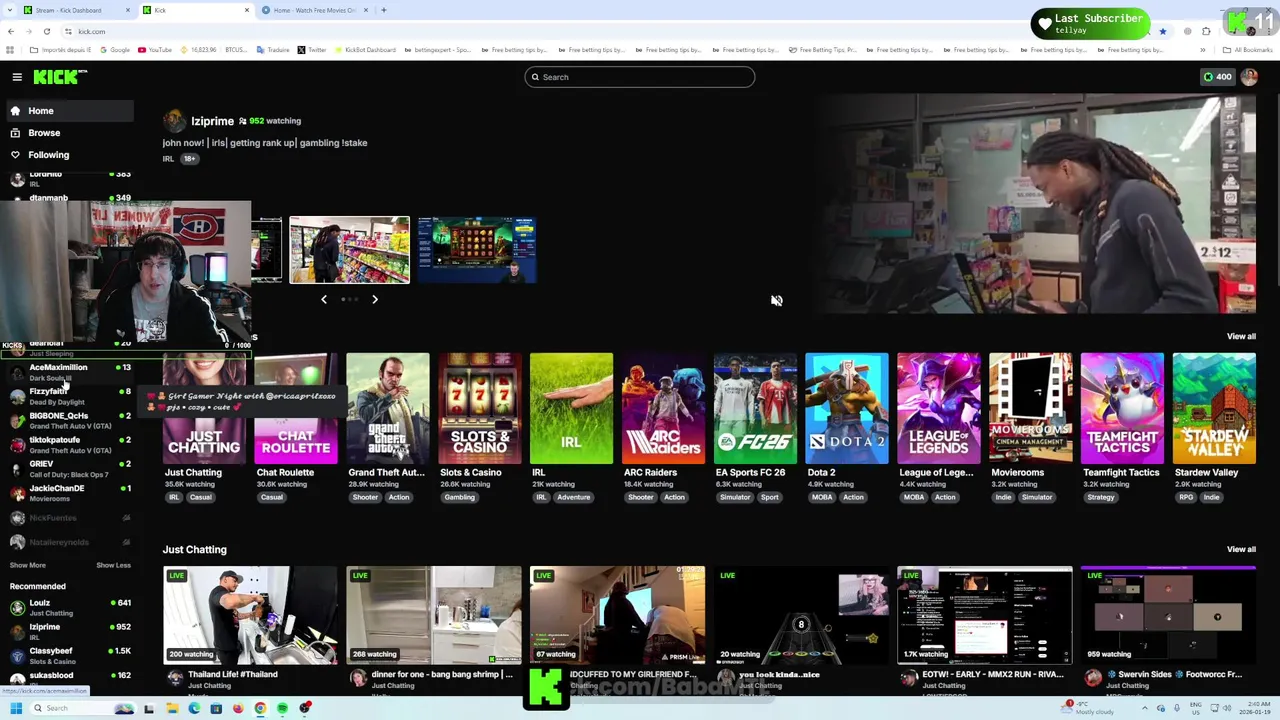Click Show More in the sidebar

[27, 565]
